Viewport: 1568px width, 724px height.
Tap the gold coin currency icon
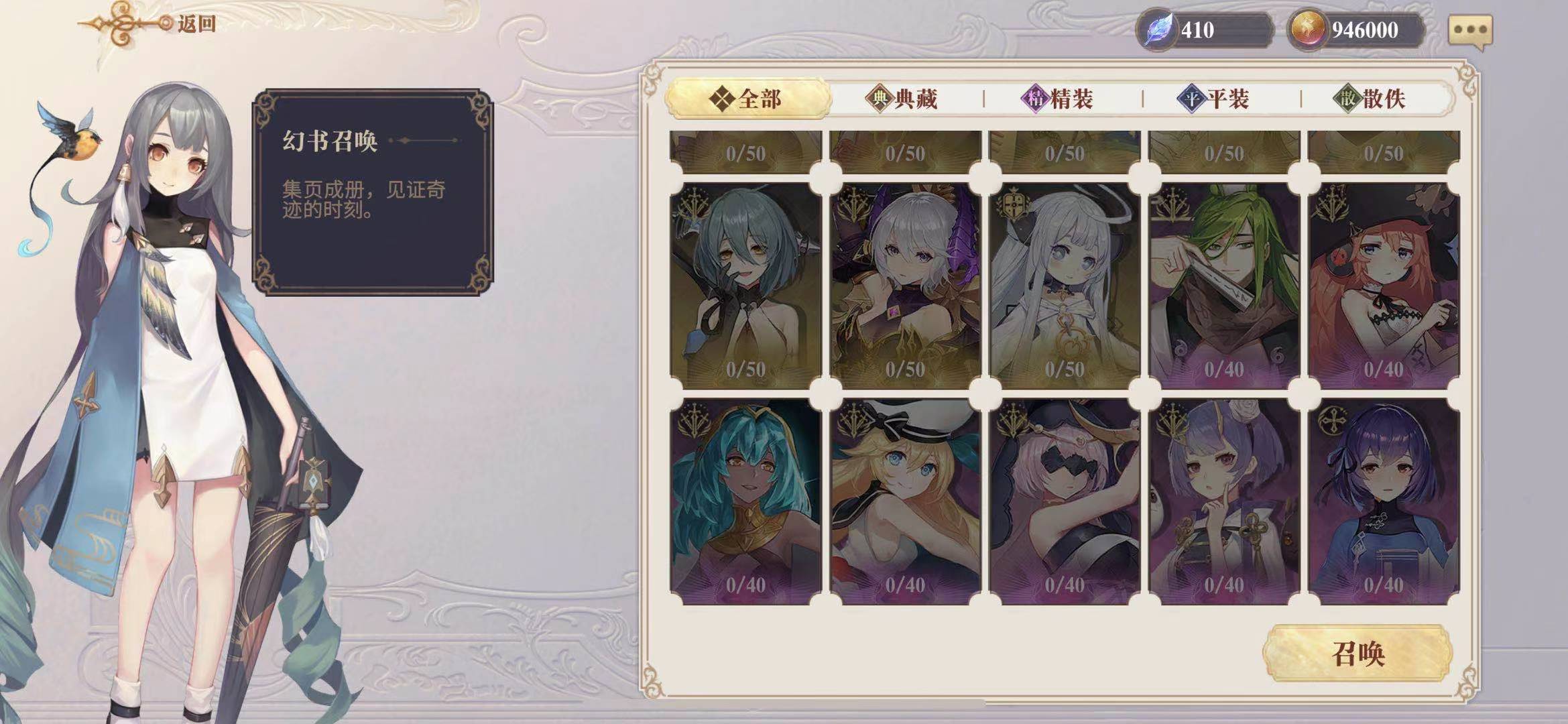1308,29
